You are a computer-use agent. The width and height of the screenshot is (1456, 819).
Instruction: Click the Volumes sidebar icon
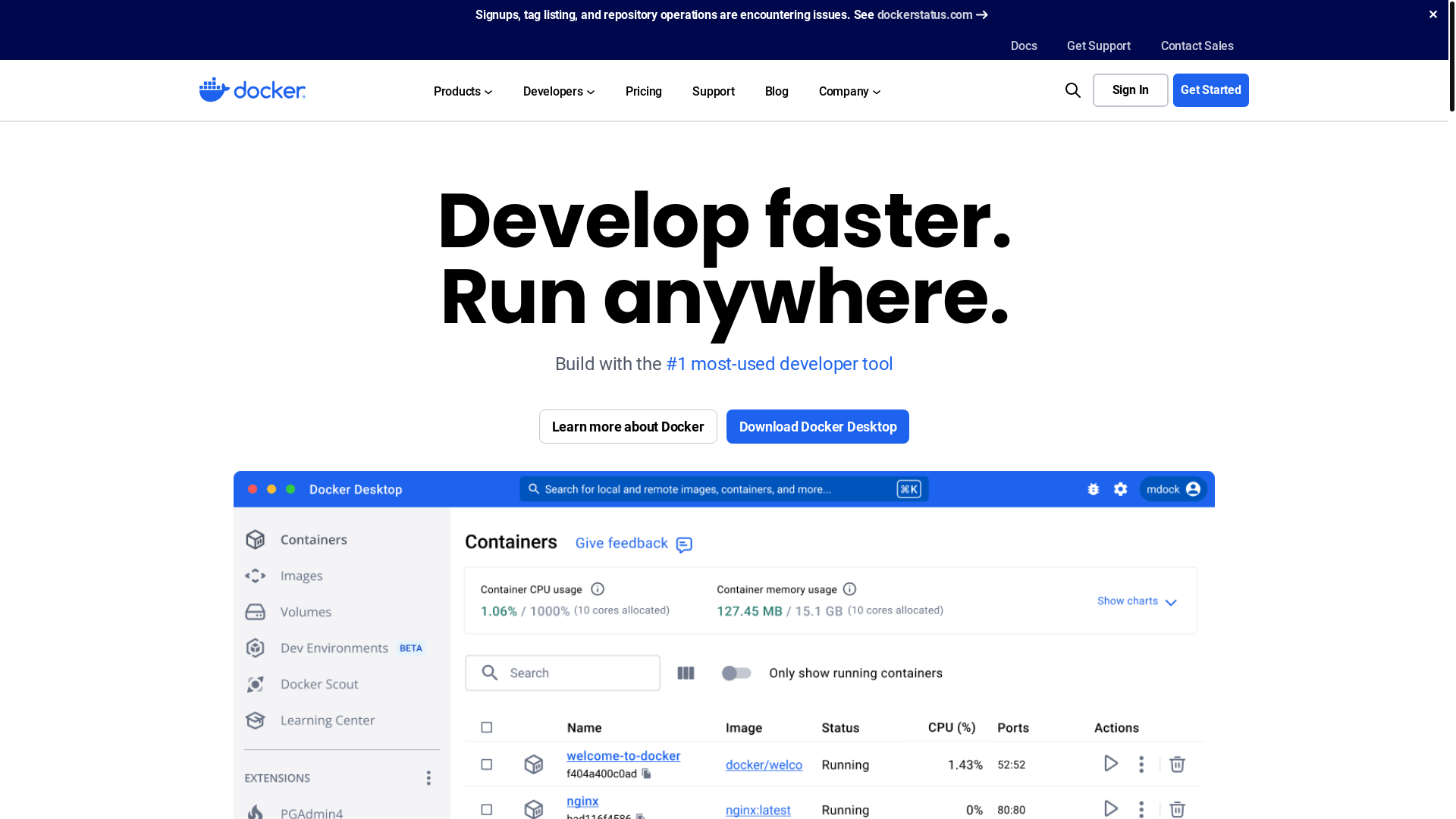(255, 611)
